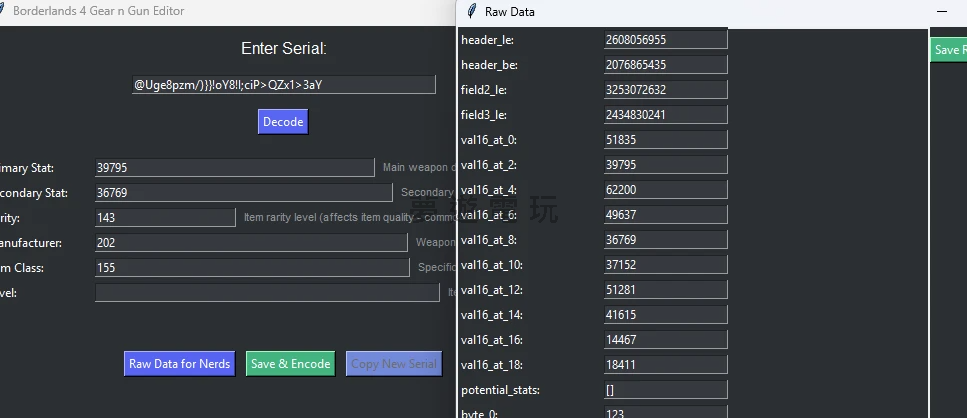The image size is (967, 418).
Task: Click Save & Encode button
Action: (x=290, y=364)
